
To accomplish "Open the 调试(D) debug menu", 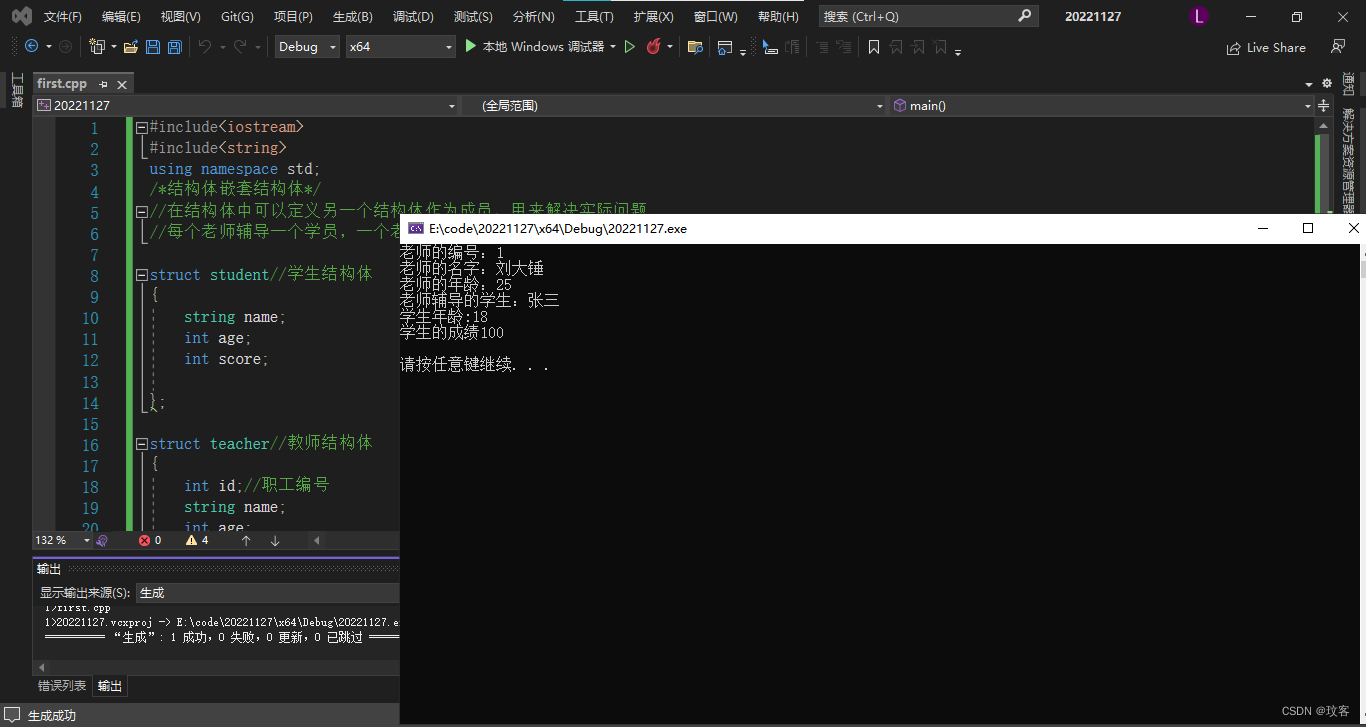I will (413, 16).
